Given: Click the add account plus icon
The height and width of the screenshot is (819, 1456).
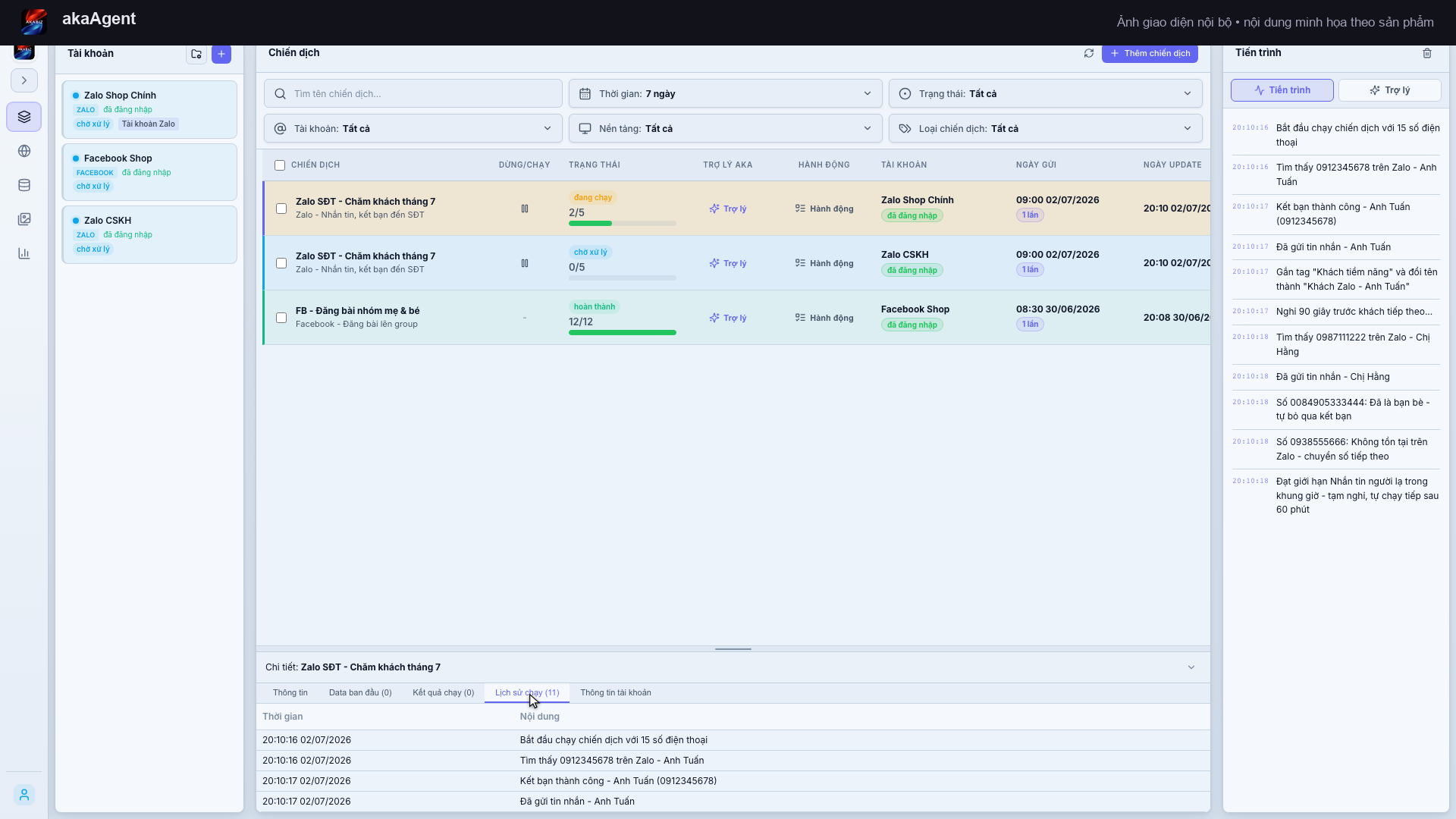Looking at the screenshot, I should (x=221, y=54).
